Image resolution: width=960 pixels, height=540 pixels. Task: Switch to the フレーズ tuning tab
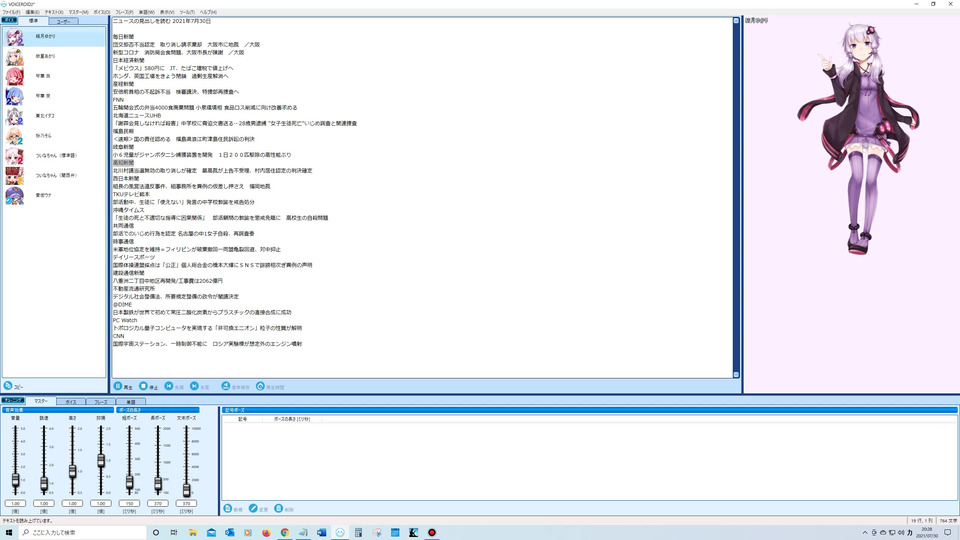(101, 402)
